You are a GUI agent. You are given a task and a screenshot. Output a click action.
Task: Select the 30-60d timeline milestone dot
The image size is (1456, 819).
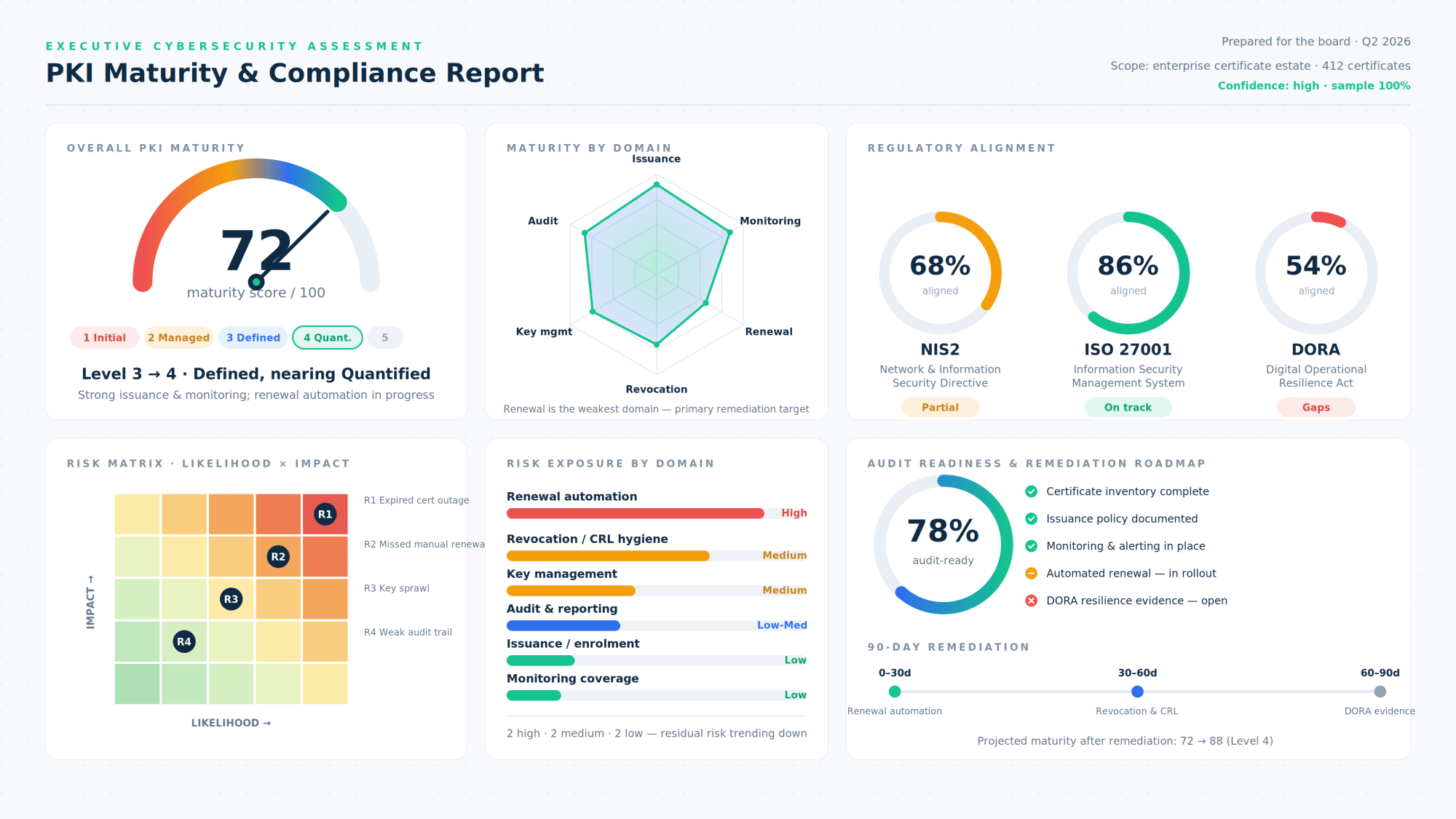(1137, 692)
